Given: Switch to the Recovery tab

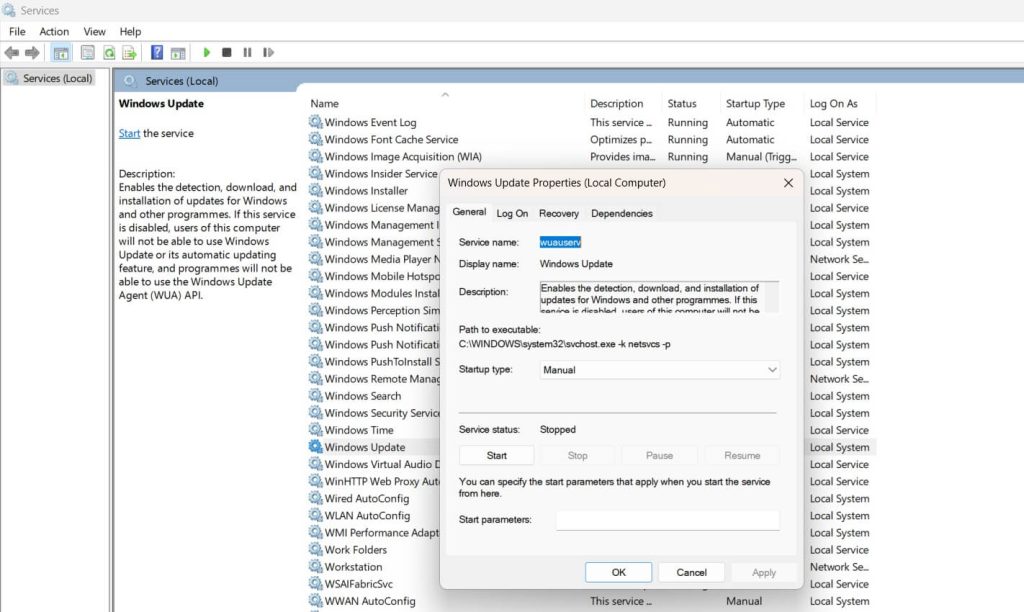Looking at the screenshot, I should tap(559, 214).
